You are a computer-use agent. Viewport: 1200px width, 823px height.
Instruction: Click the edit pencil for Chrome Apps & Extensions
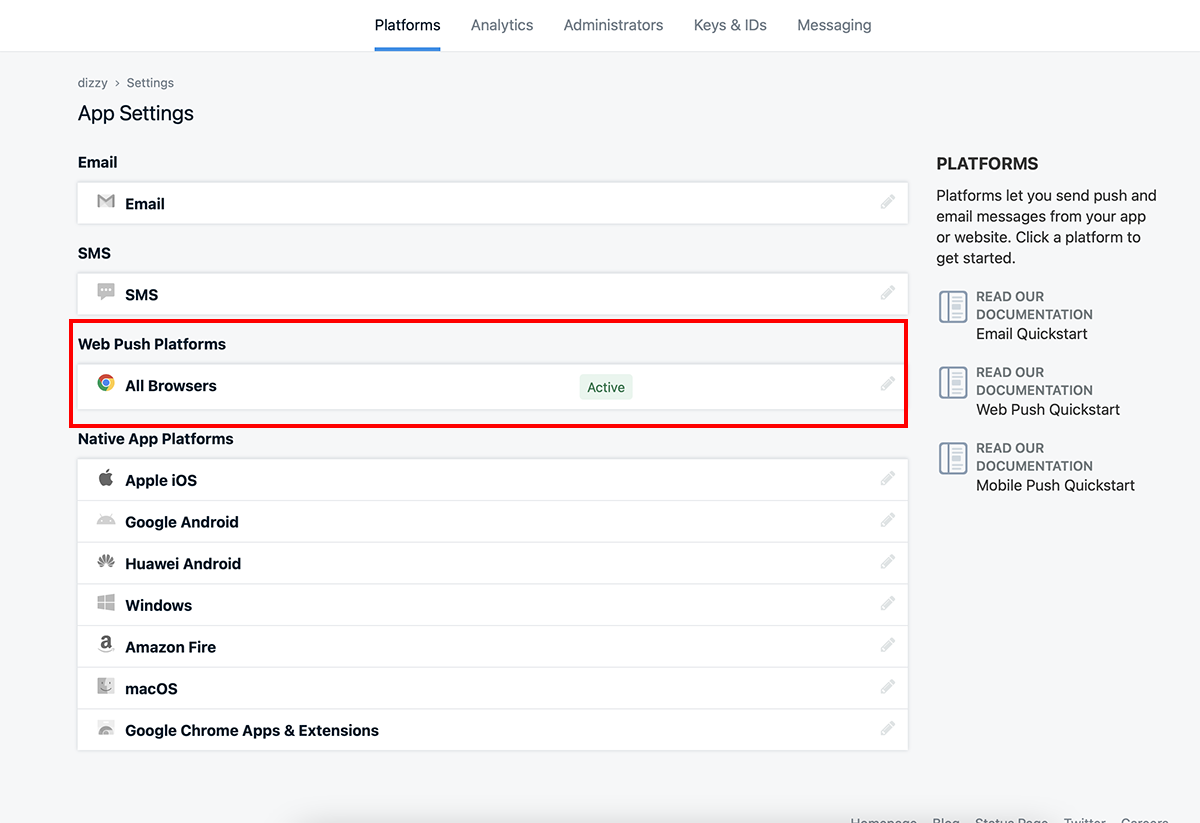tap(887, 729)
